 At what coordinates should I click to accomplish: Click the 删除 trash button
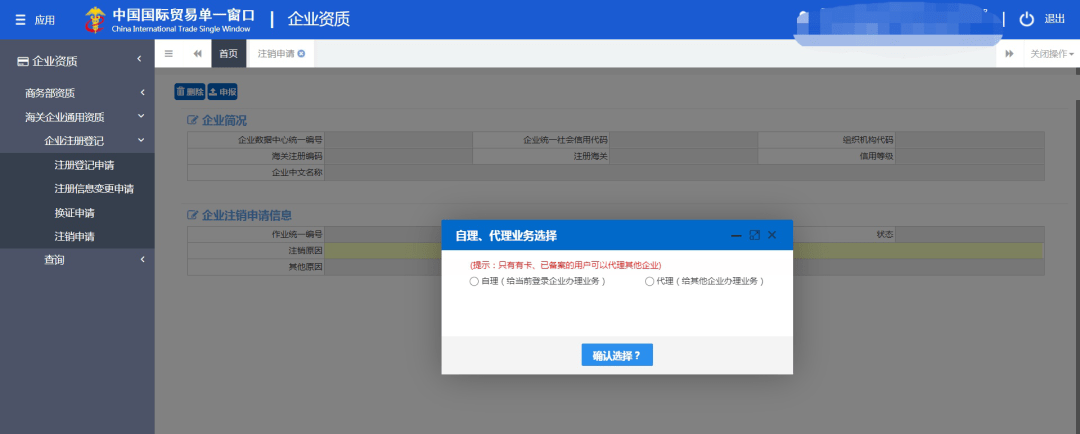click(x=189, y=92)
